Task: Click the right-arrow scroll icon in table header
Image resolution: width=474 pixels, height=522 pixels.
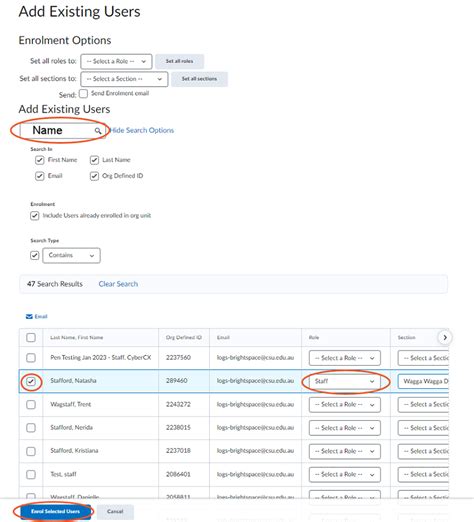Action: coord(445,337)
